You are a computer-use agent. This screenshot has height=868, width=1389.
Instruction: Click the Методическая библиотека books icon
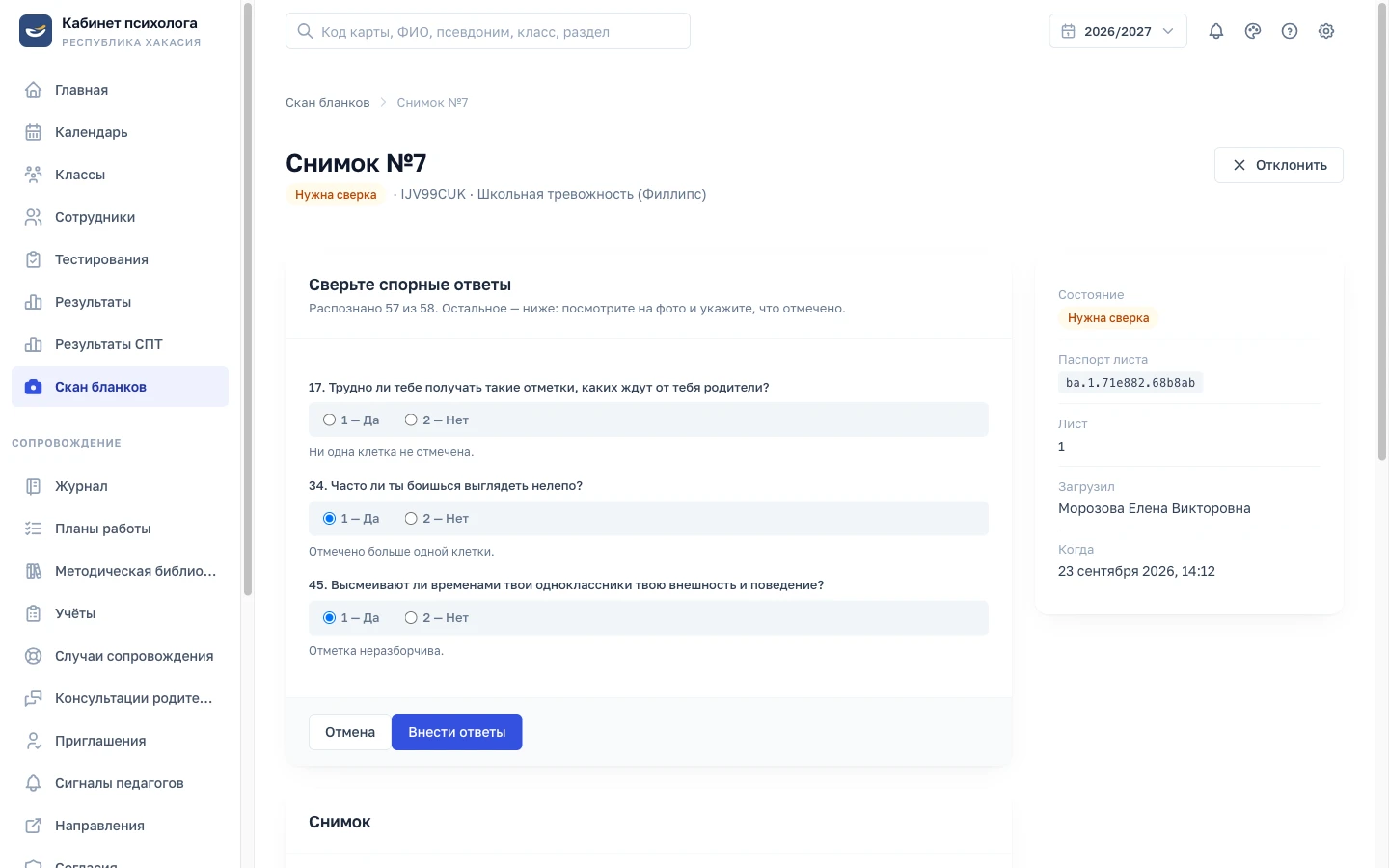pyautogui.click(x=33, y=571)
